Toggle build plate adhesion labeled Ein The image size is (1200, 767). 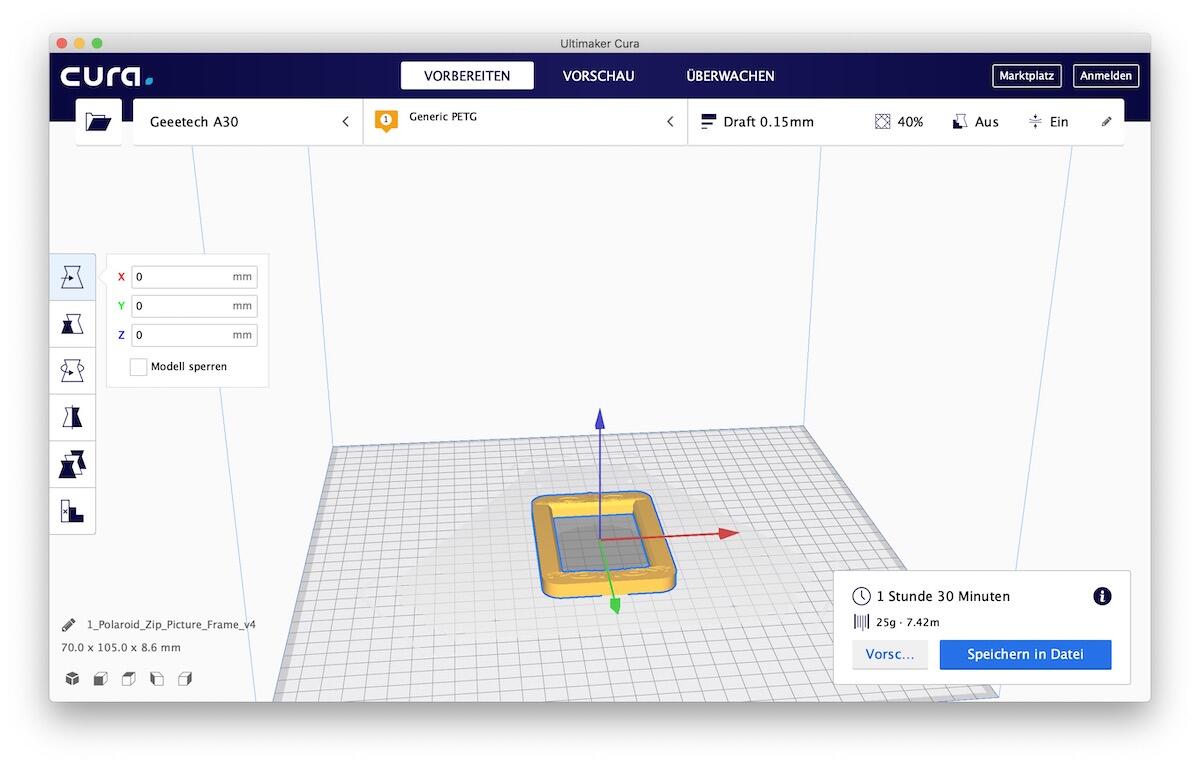click(1049, 121)
